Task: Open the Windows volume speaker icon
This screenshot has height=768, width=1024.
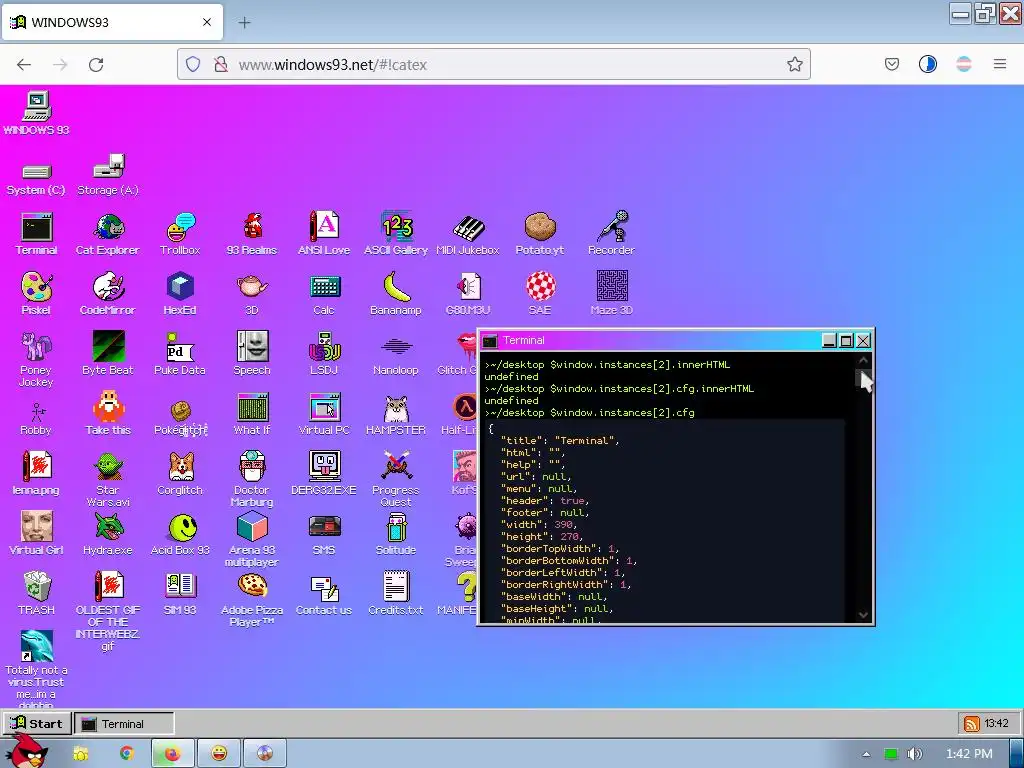Action: (914, 754)
